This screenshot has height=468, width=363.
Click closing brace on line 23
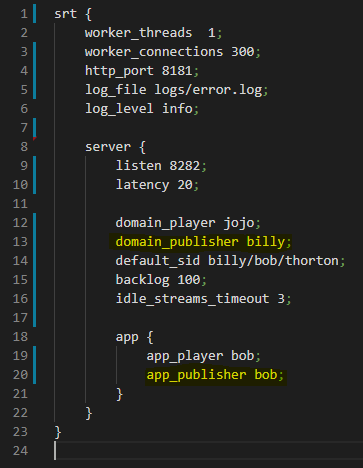tap(58, 432)
